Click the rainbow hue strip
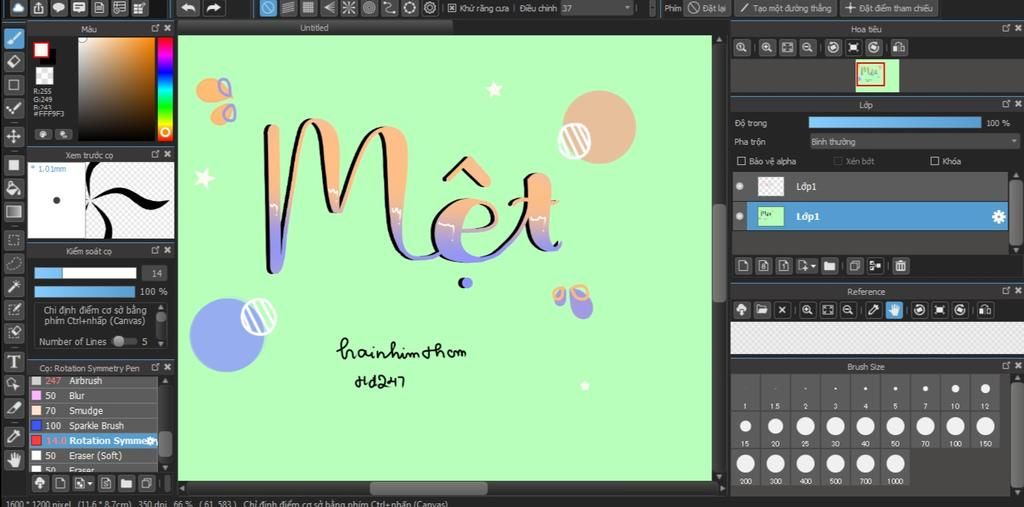This screenshot has width=1024, height=507. (165, 88)
